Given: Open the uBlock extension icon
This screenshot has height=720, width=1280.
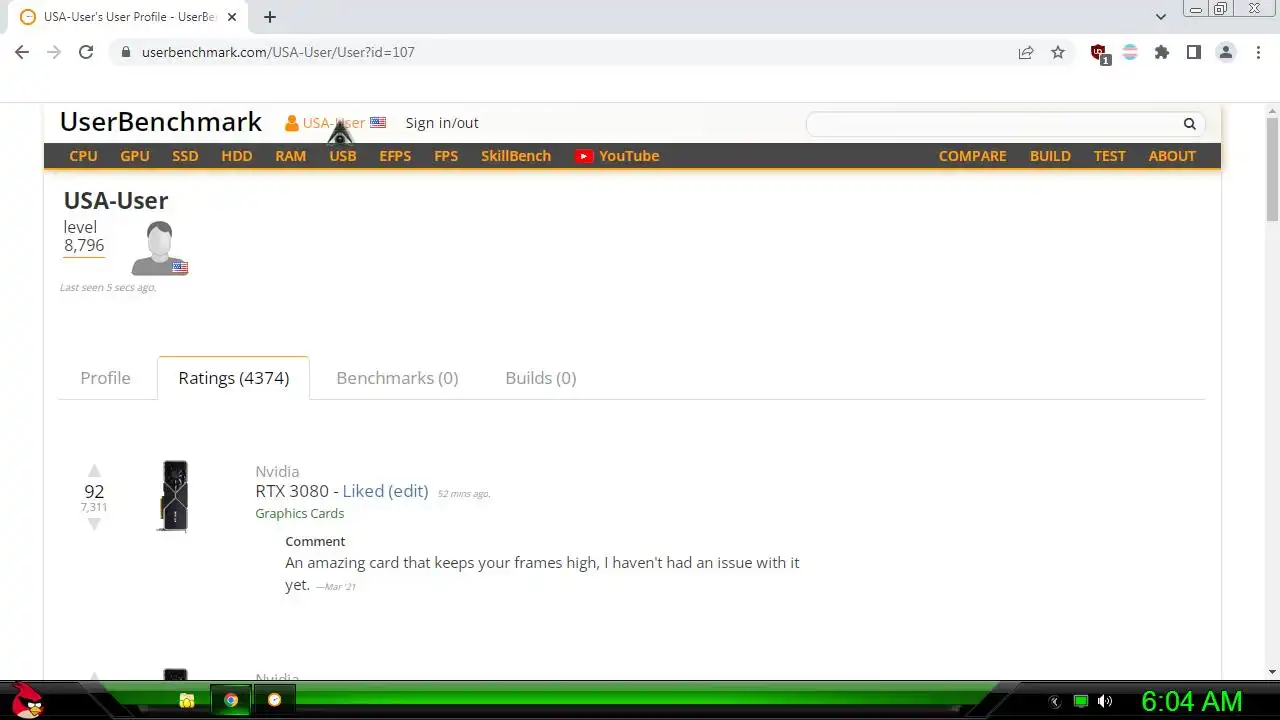Looking at the screenshot, I should pyautogui.click(x=1099, y=53).
